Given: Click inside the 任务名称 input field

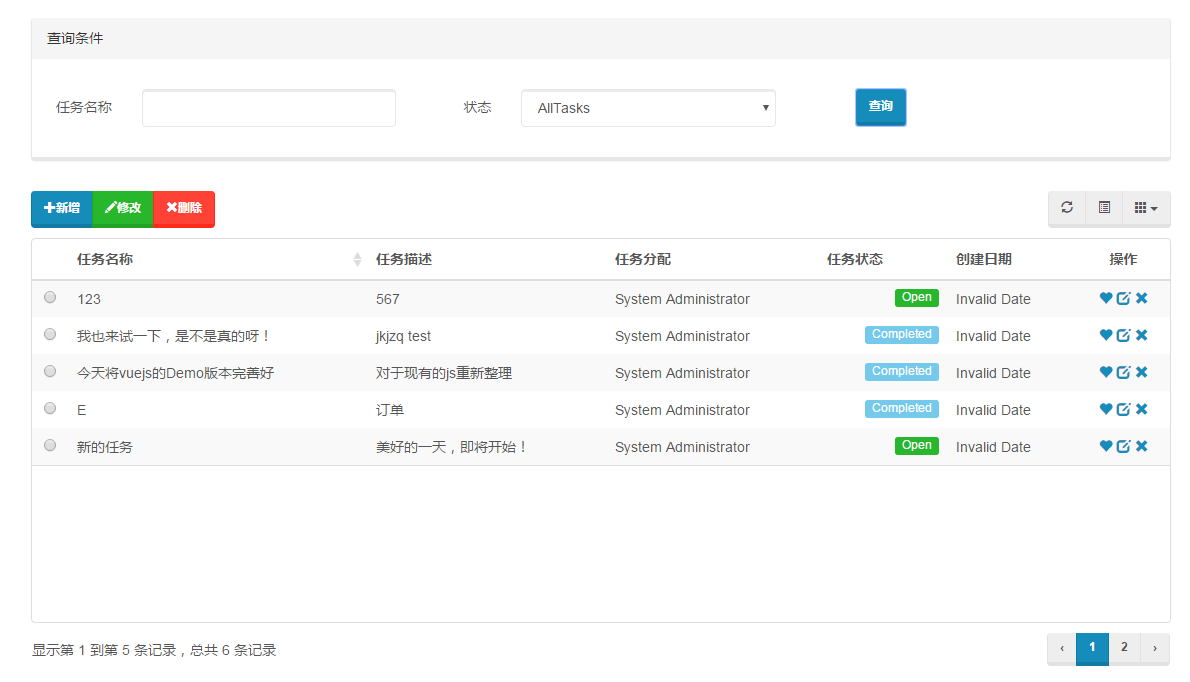Looking at the screenshot, I should (x=268, y=107).
